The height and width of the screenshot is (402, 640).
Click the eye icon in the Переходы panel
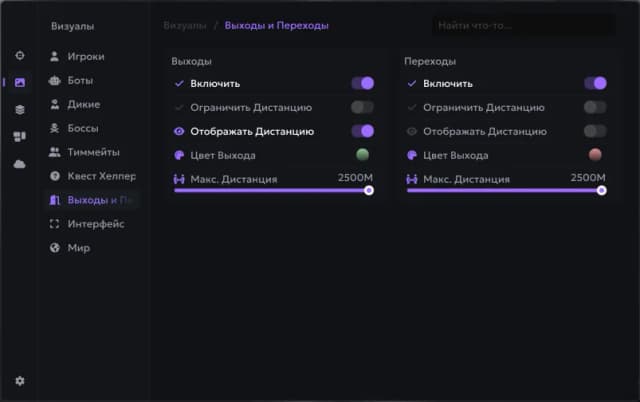[411, 131]
